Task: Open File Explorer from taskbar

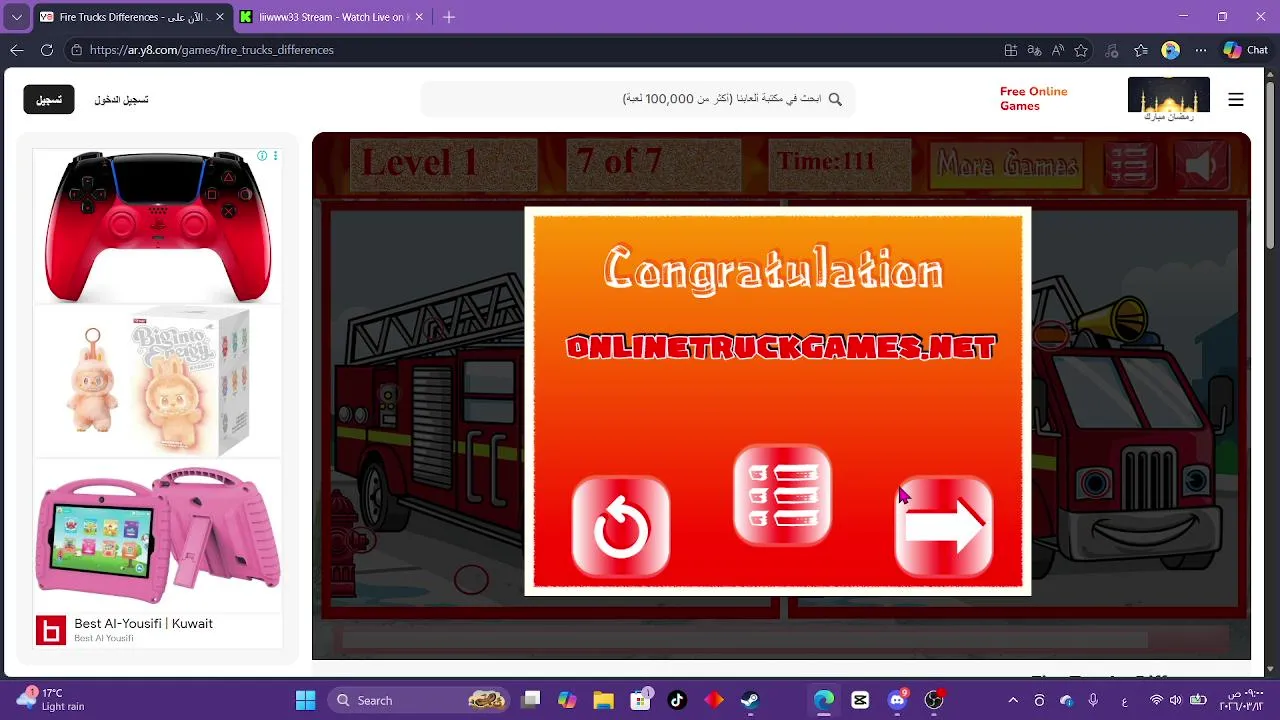Action: [604, 700]
